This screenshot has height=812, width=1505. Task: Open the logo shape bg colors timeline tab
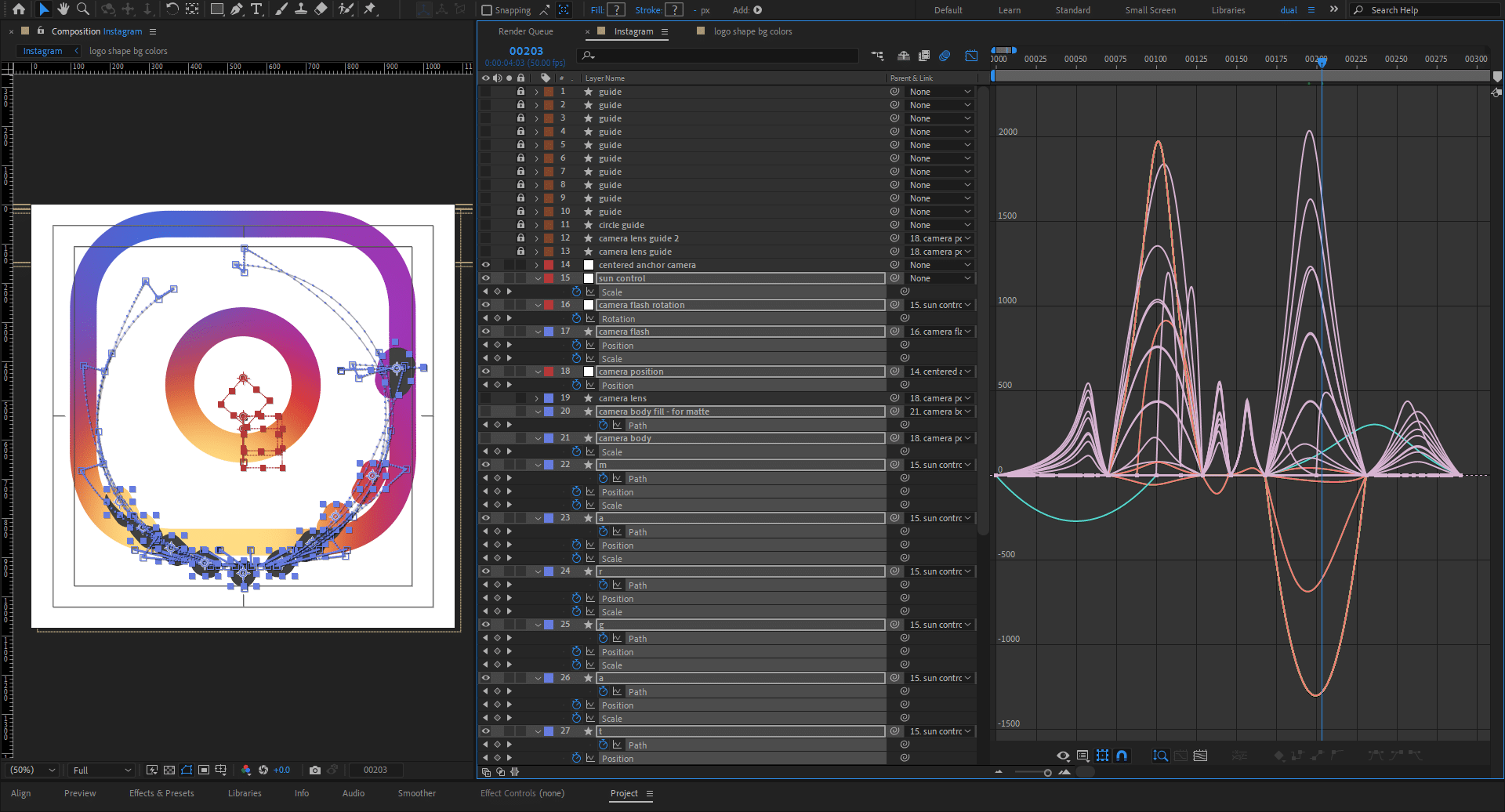(752, 31)
